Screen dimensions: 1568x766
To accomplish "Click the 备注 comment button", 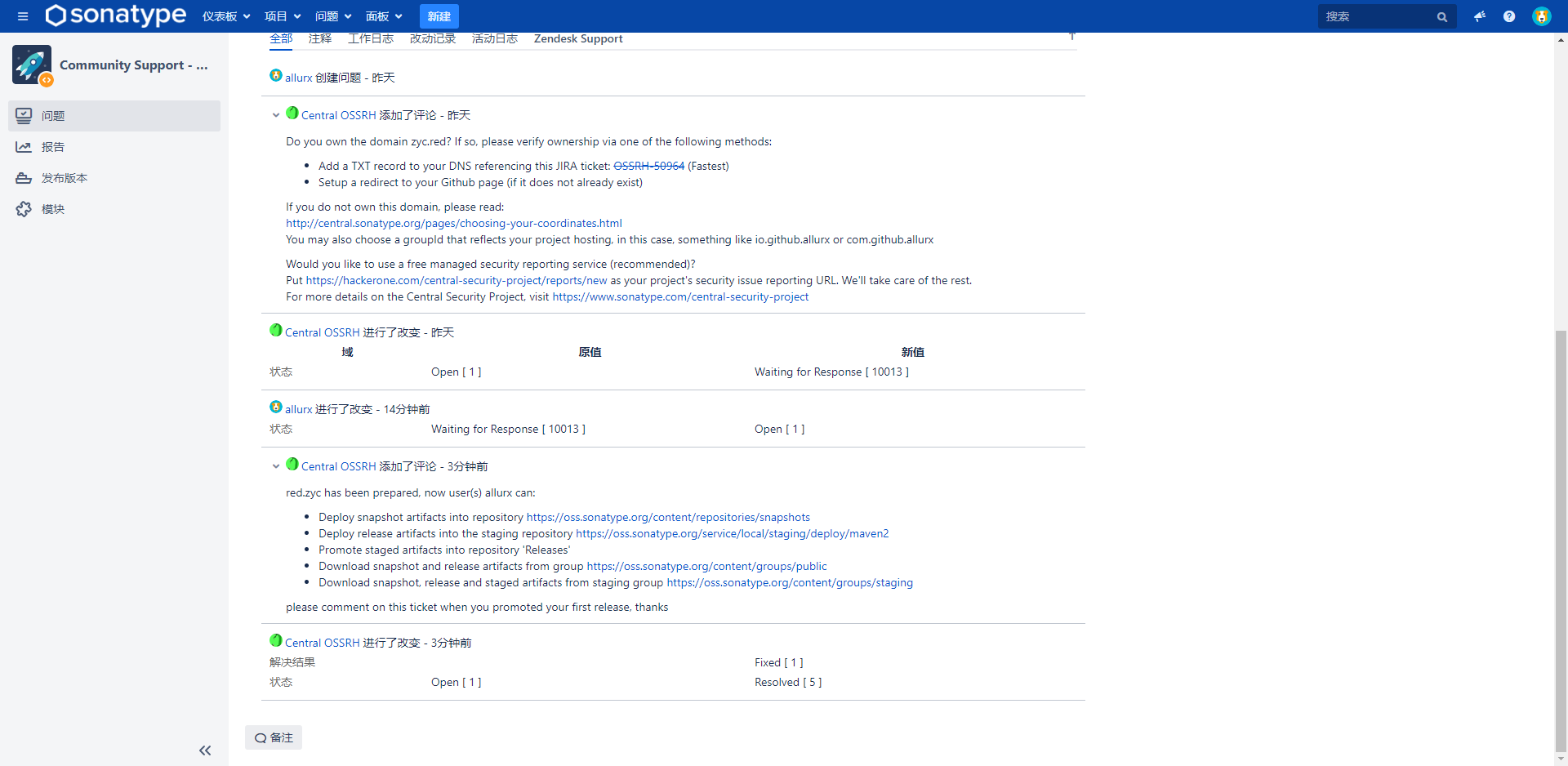I will coord(274,737).
